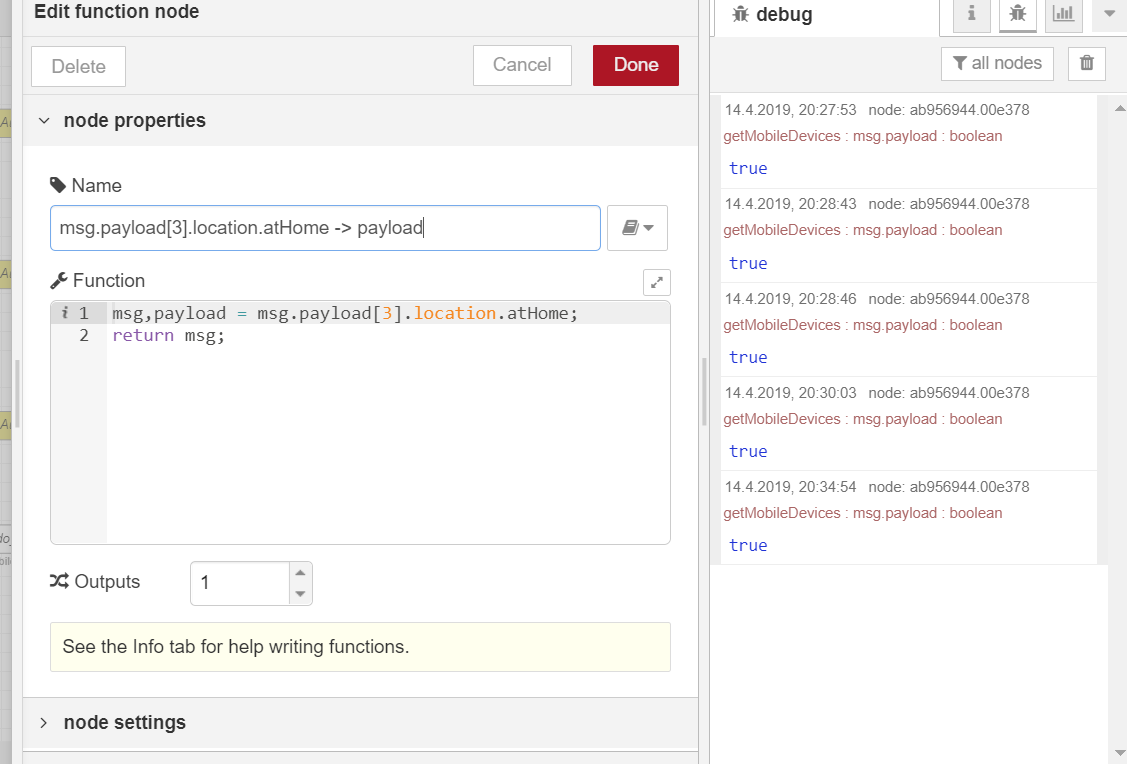
Task: Click the Cancel button
Action: click(522, 65)
